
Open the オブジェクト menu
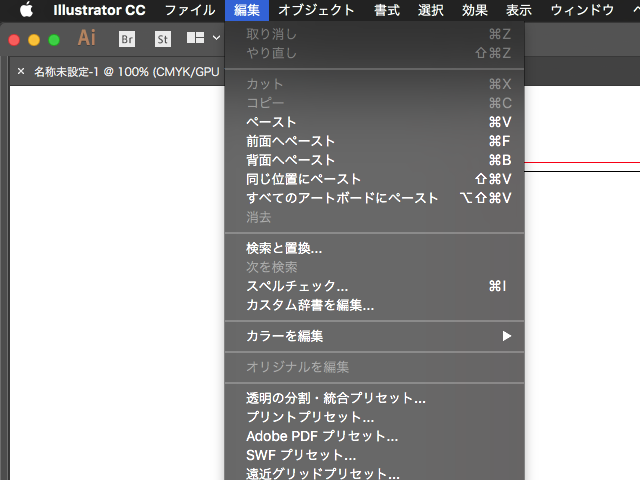click(316, 10)
